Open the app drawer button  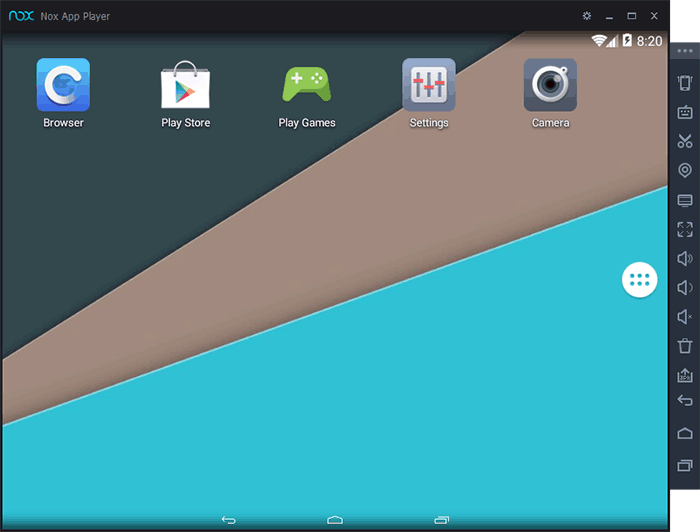click(639, 280)
